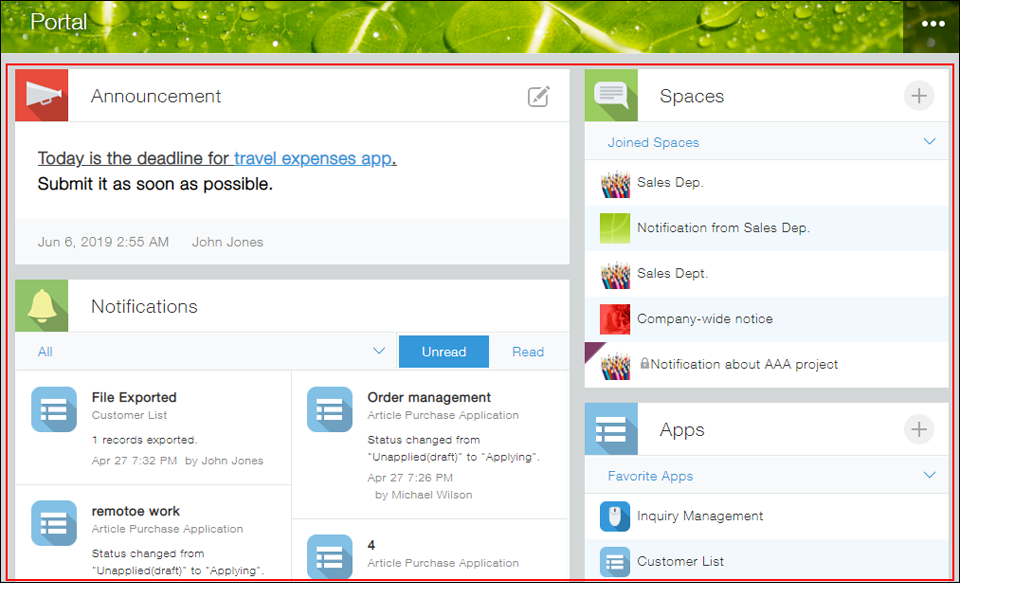
Task: Click the Announcement megaphone icon
Action: click(41, 95)
